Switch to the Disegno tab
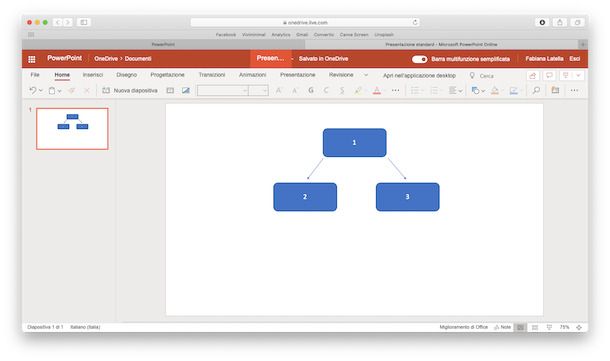Screen dimensions: 610x361 point(126,75)
